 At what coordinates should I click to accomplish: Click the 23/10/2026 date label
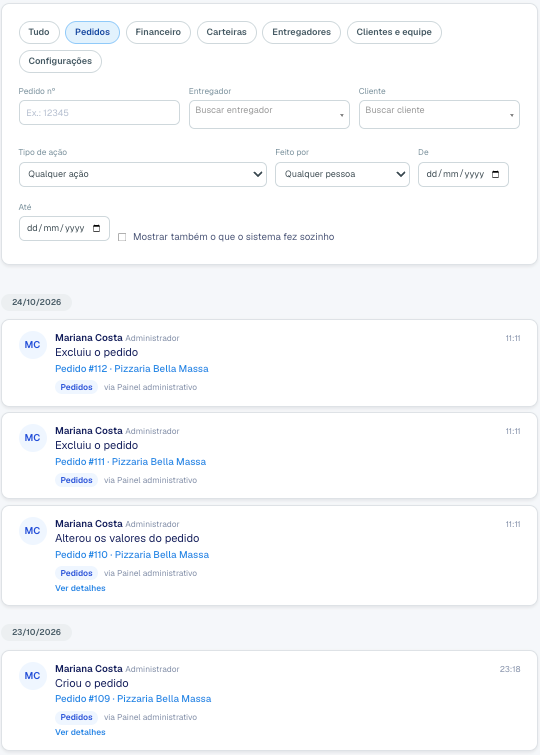(37, 632)
